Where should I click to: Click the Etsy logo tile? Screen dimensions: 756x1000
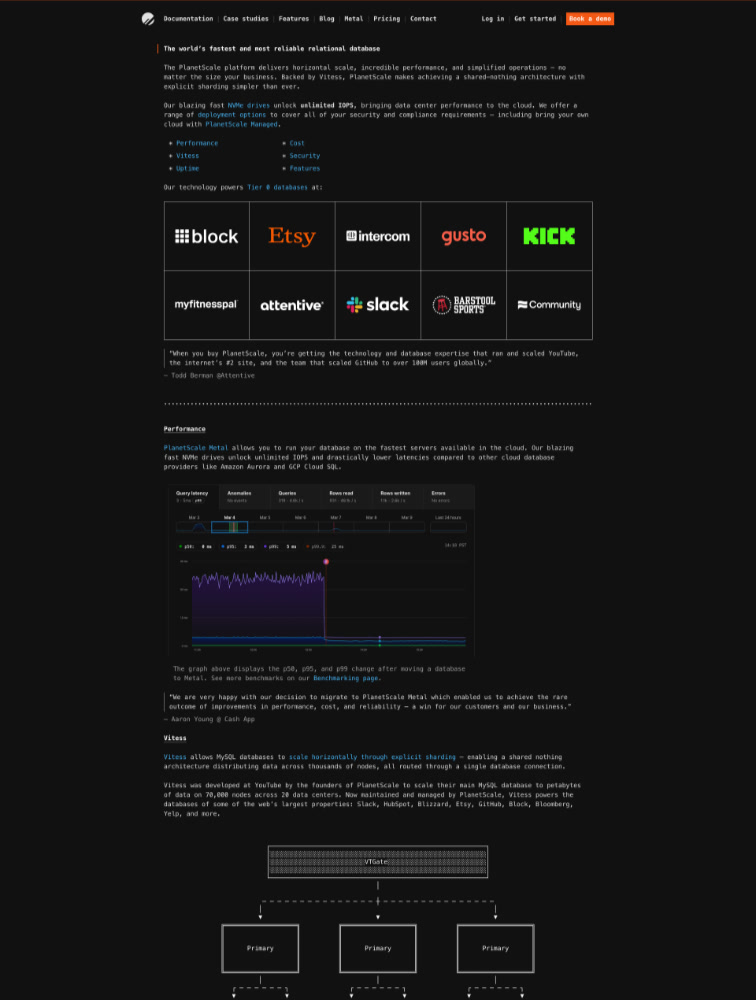point(292,236)
